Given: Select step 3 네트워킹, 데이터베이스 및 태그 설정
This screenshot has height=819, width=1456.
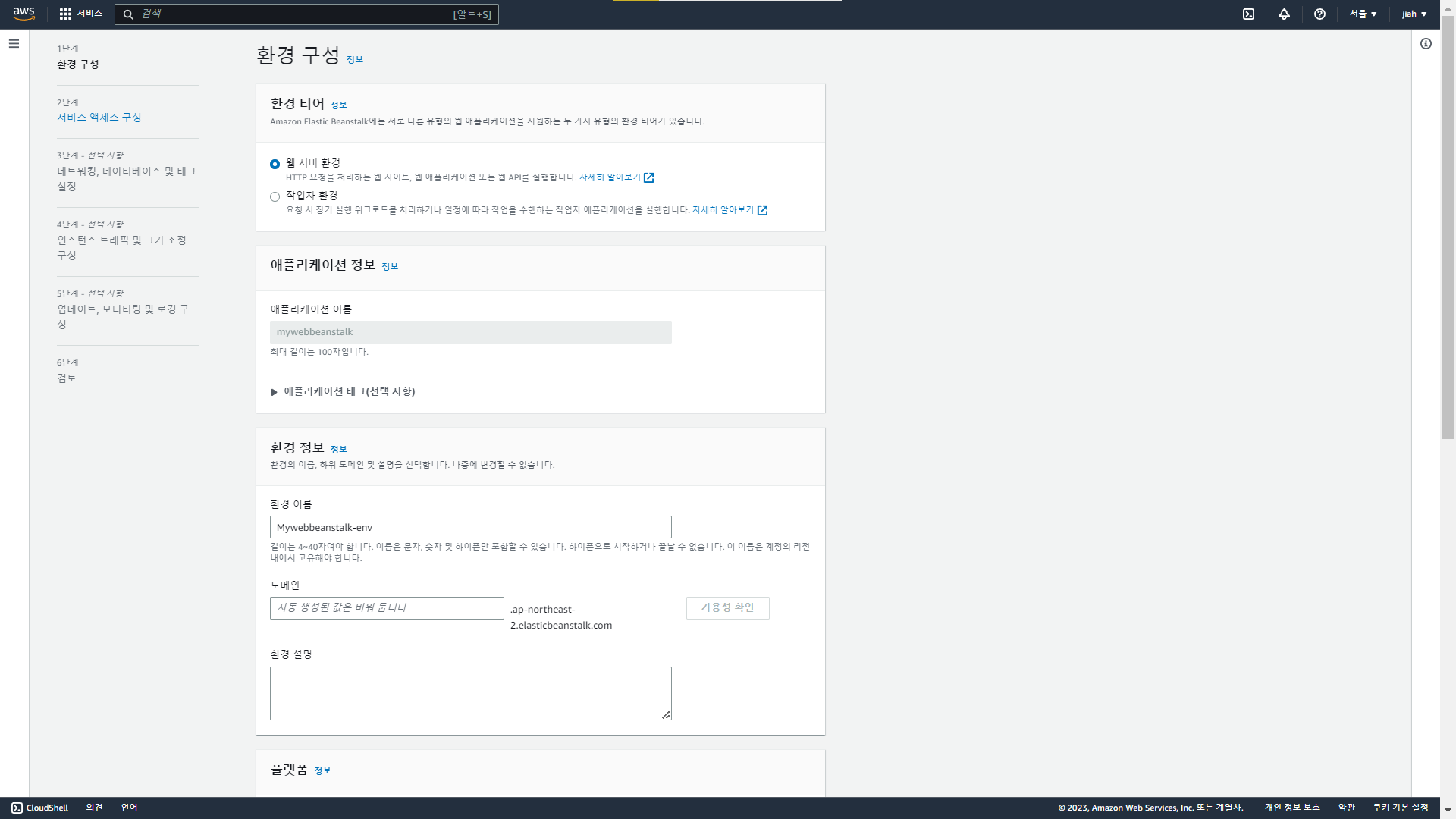Looking at the screenshot, I should pyautogui.click(x=127, y=178).
